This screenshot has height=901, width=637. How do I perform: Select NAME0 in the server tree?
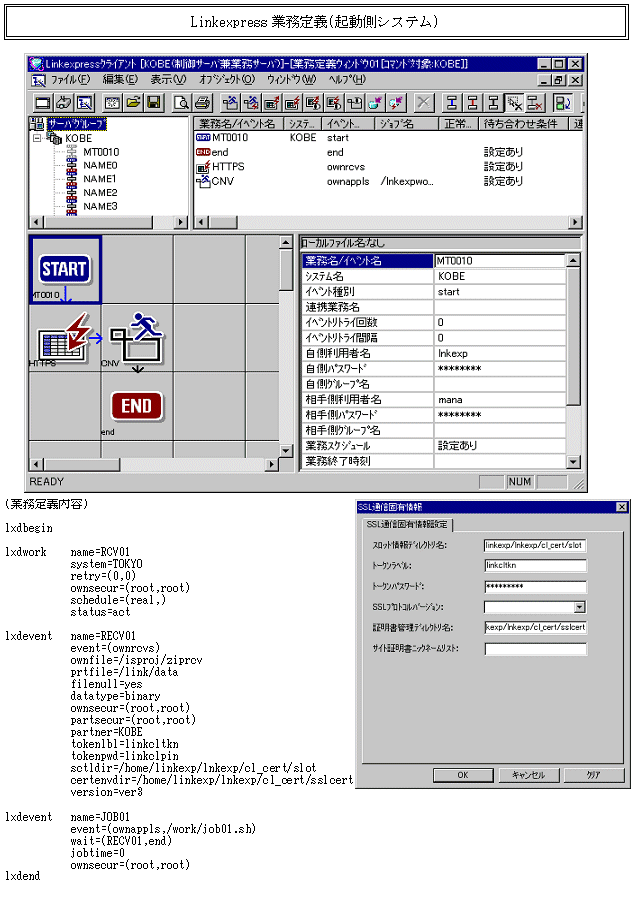[x=100, y=165]
